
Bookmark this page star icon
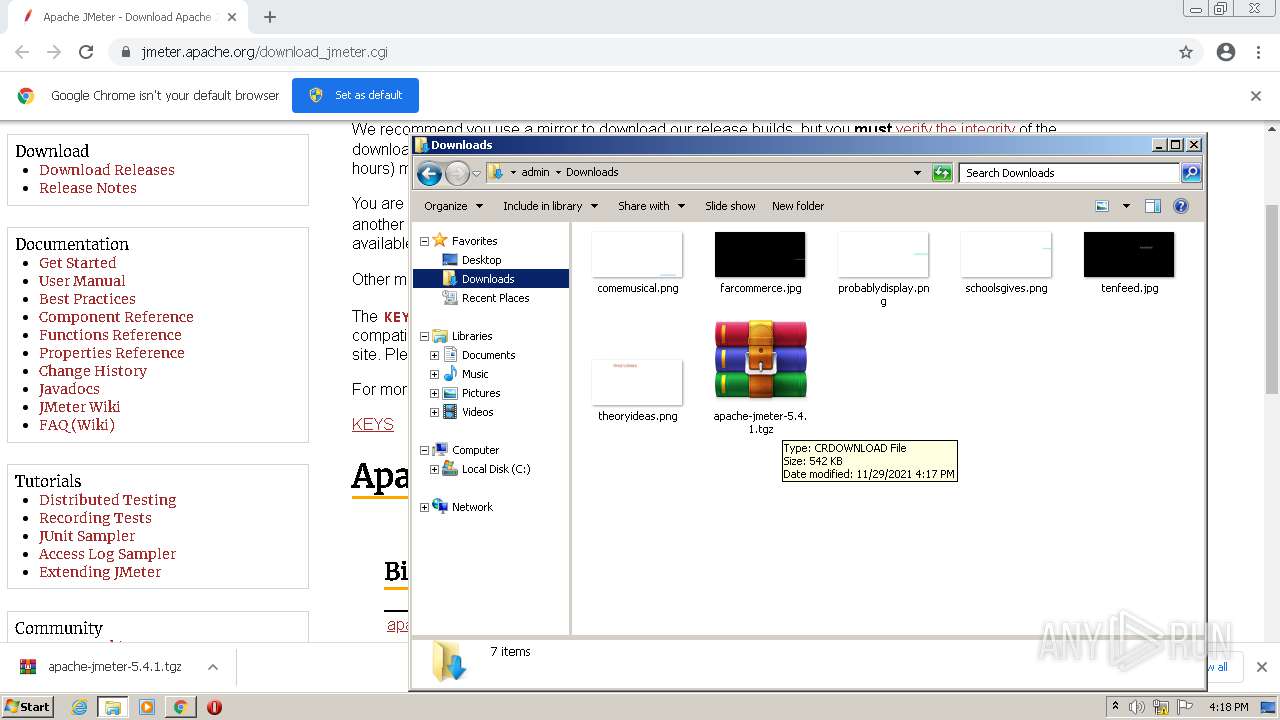click(x=1186, y=52)
